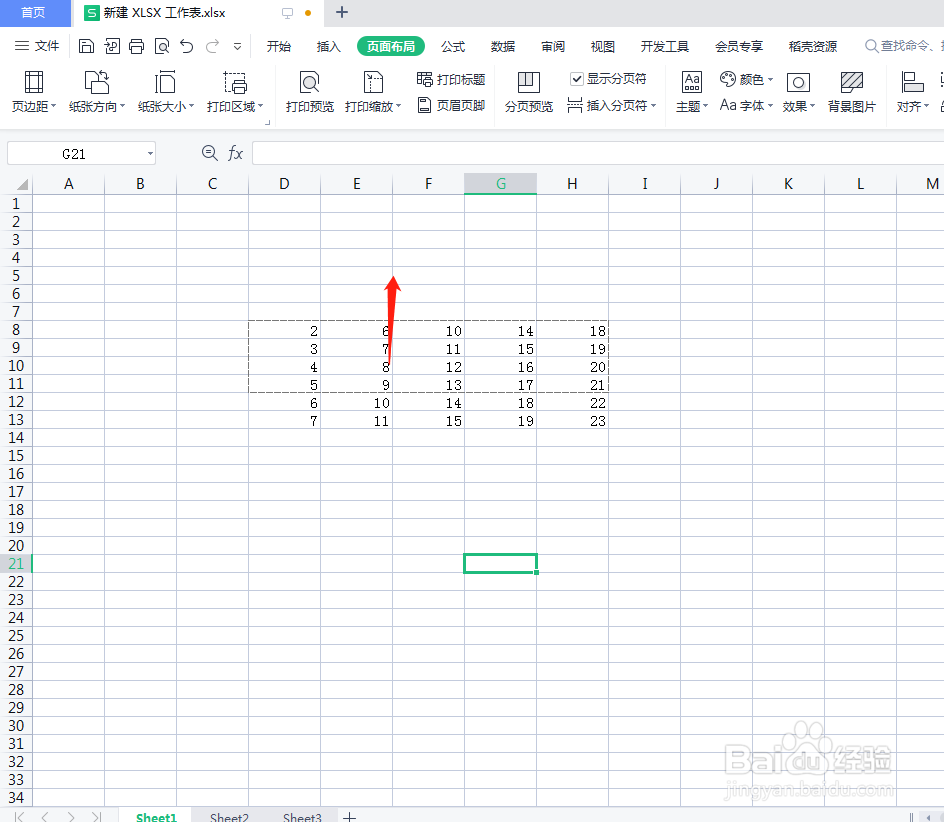
Task: Open the Print Scaling (打印缩放) tool
Action: pyautogui.click(x=373, y=92)
